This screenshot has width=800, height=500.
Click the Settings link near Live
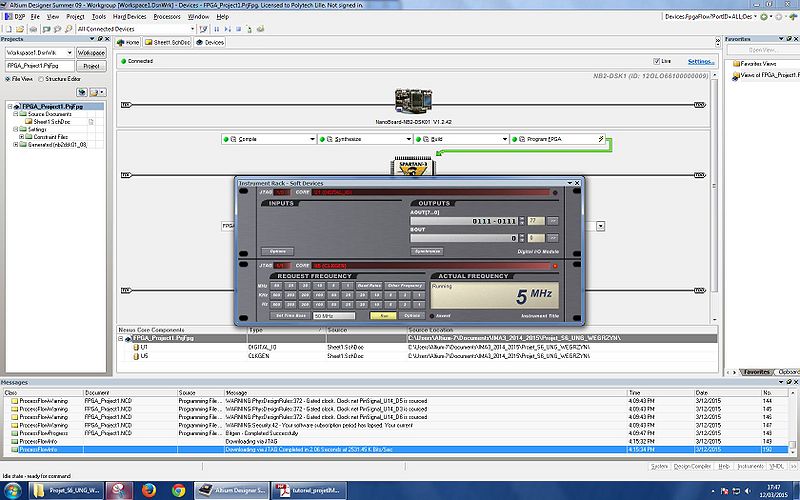pyautogui.click(x=700, y=62)
